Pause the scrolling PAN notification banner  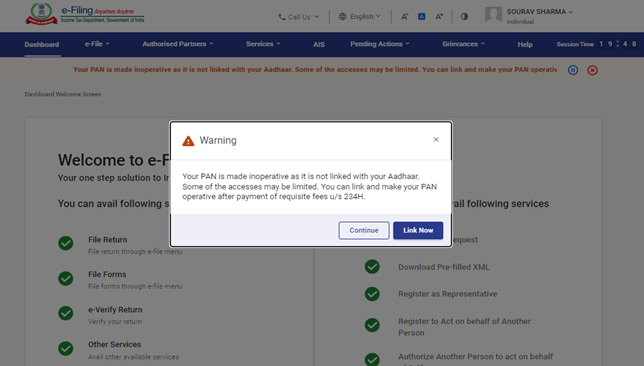(573, 70)
